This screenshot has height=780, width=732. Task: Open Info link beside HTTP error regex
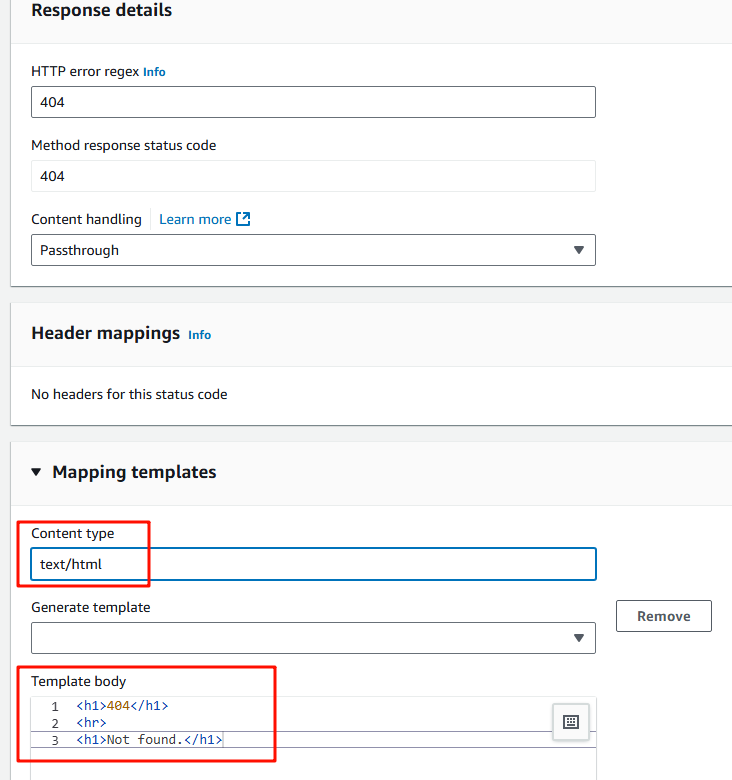pyautogui.click(x=154, y=72)
